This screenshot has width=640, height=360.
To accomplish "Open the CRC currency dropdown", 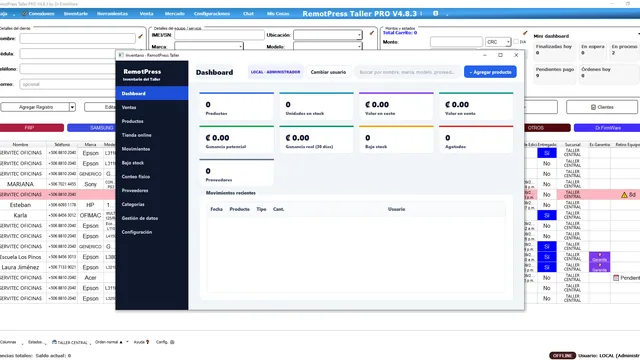I will [498, 42].
